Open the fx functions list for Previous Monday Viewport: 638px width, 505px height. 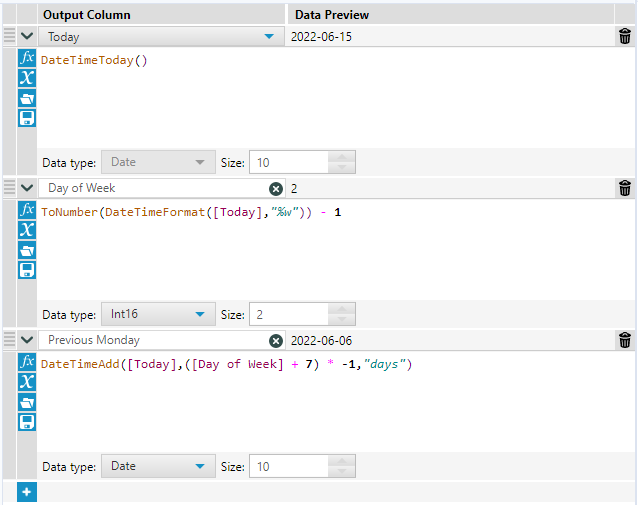(27, 361)
